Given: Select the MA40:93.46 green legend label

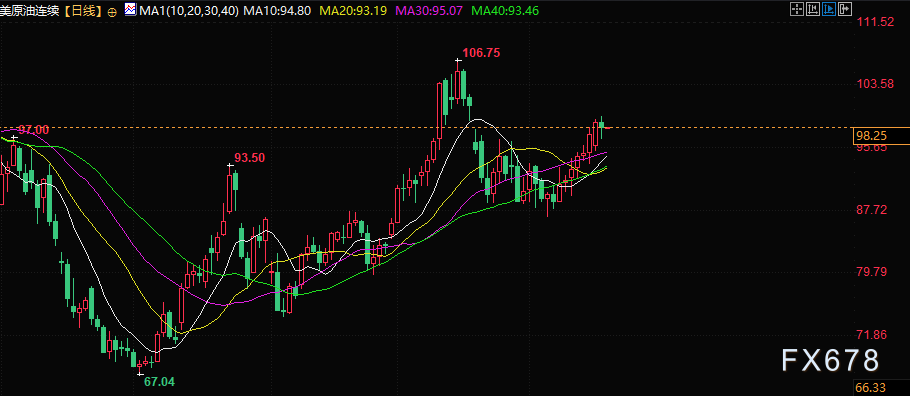Looking at the screenshot, I should tap(505, 10).
